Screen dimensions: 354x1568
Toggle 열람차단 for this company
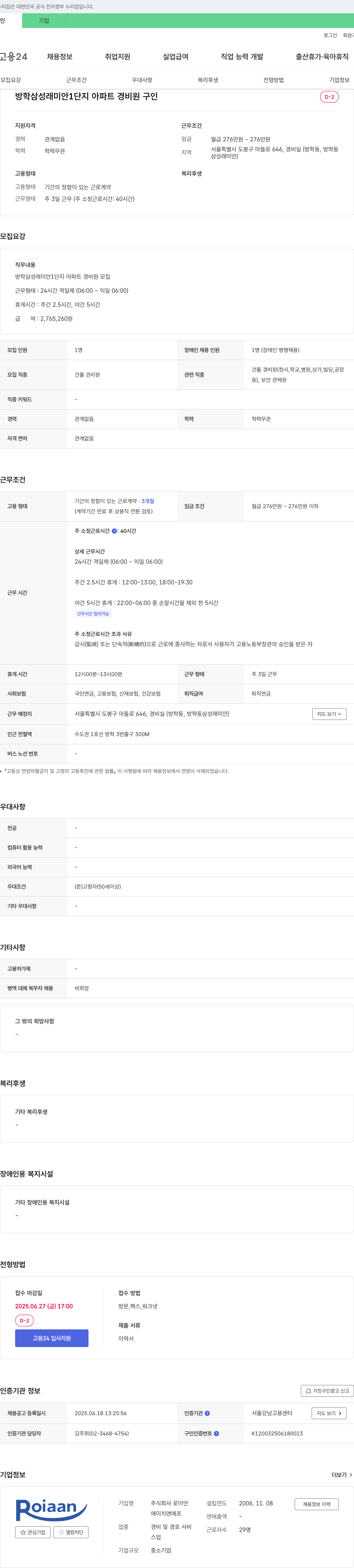pos(71,1532)
